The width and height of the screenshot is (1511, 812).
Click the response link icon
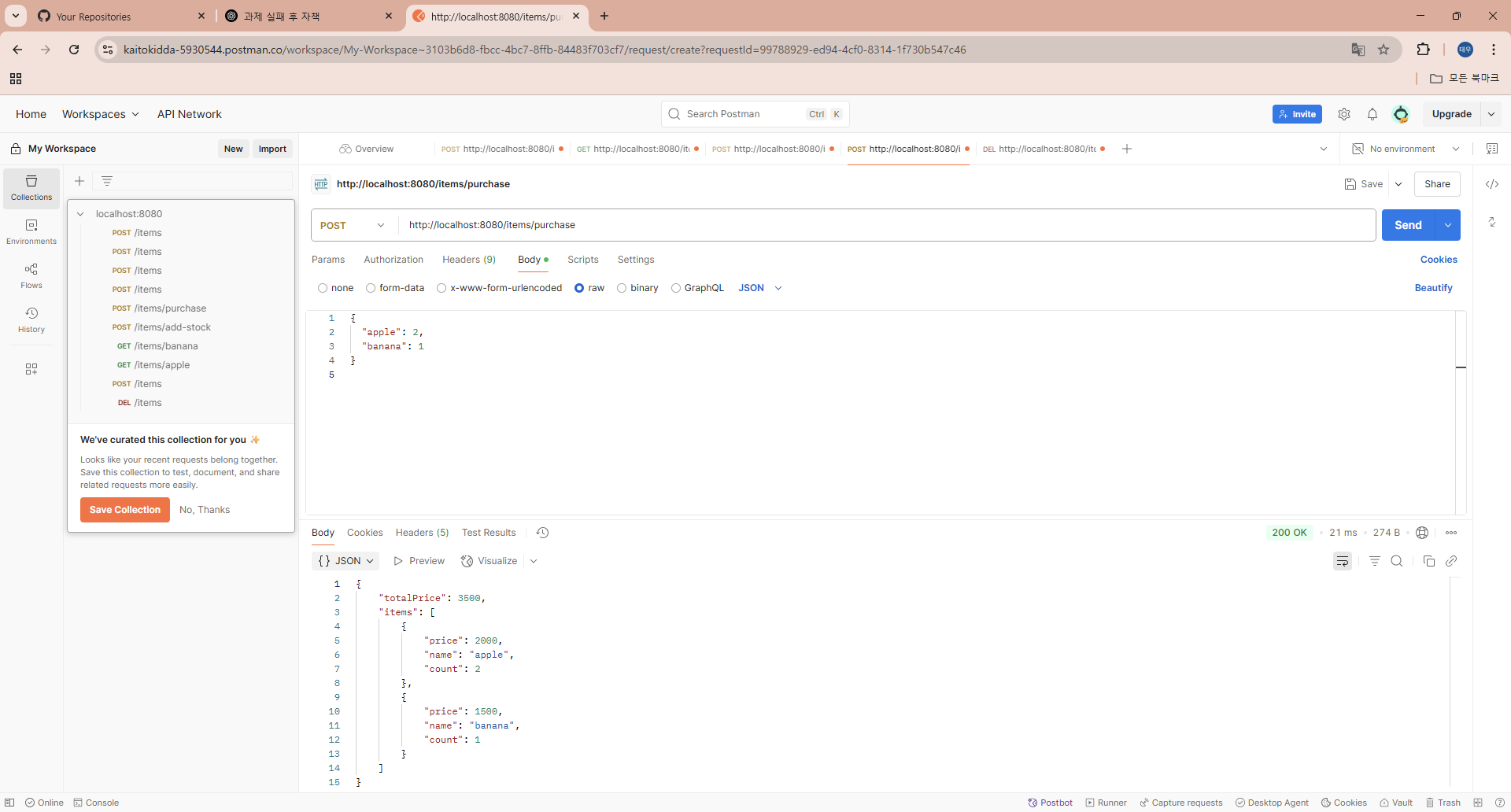(1452, 561)
